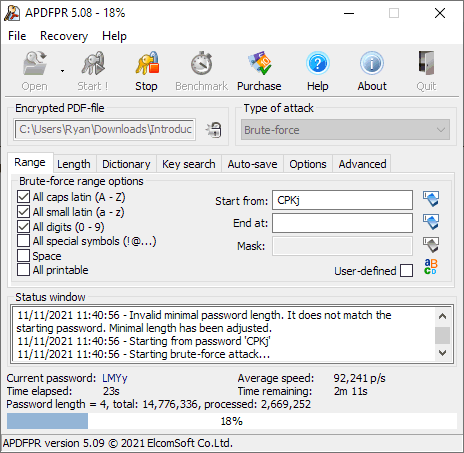Click the time elapsed value 23s
Viewport: 464px width, 453px height.
pyautogui.click(x=111, y=391)
